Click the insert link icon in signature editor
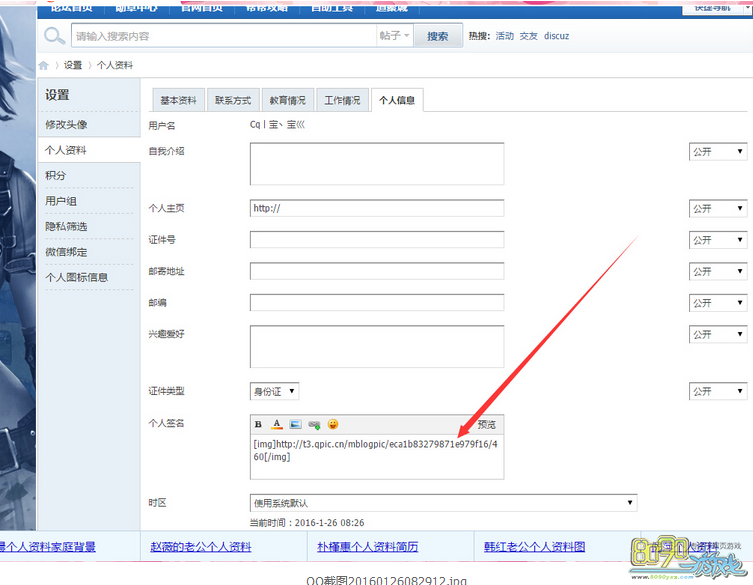The image size is (753, 585). [x=314, y=425]
